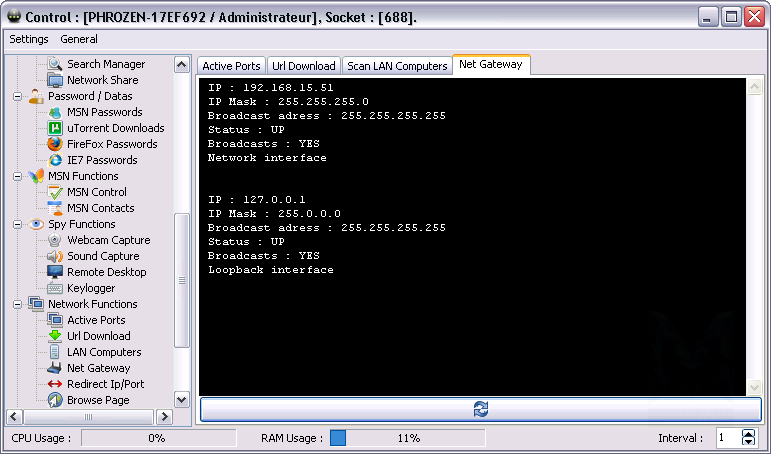Select the MSN Contacts item
Image resolution: width=771 pixels, height=454 pixels.
[100, 208]
